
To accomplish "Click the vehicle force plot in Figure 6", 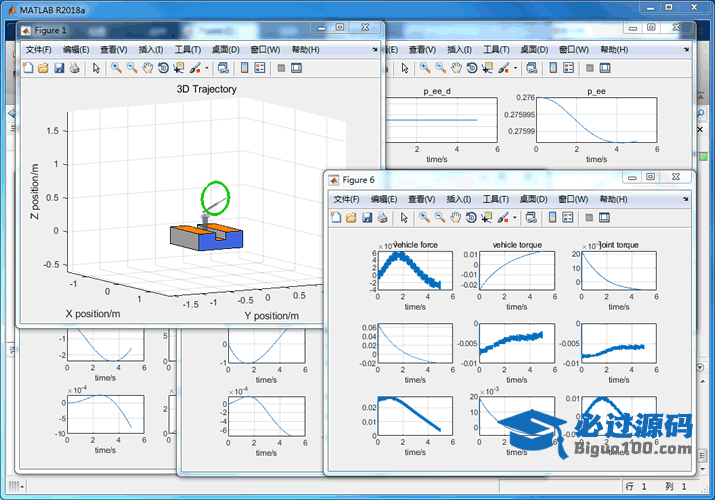I will click(415, 270).
